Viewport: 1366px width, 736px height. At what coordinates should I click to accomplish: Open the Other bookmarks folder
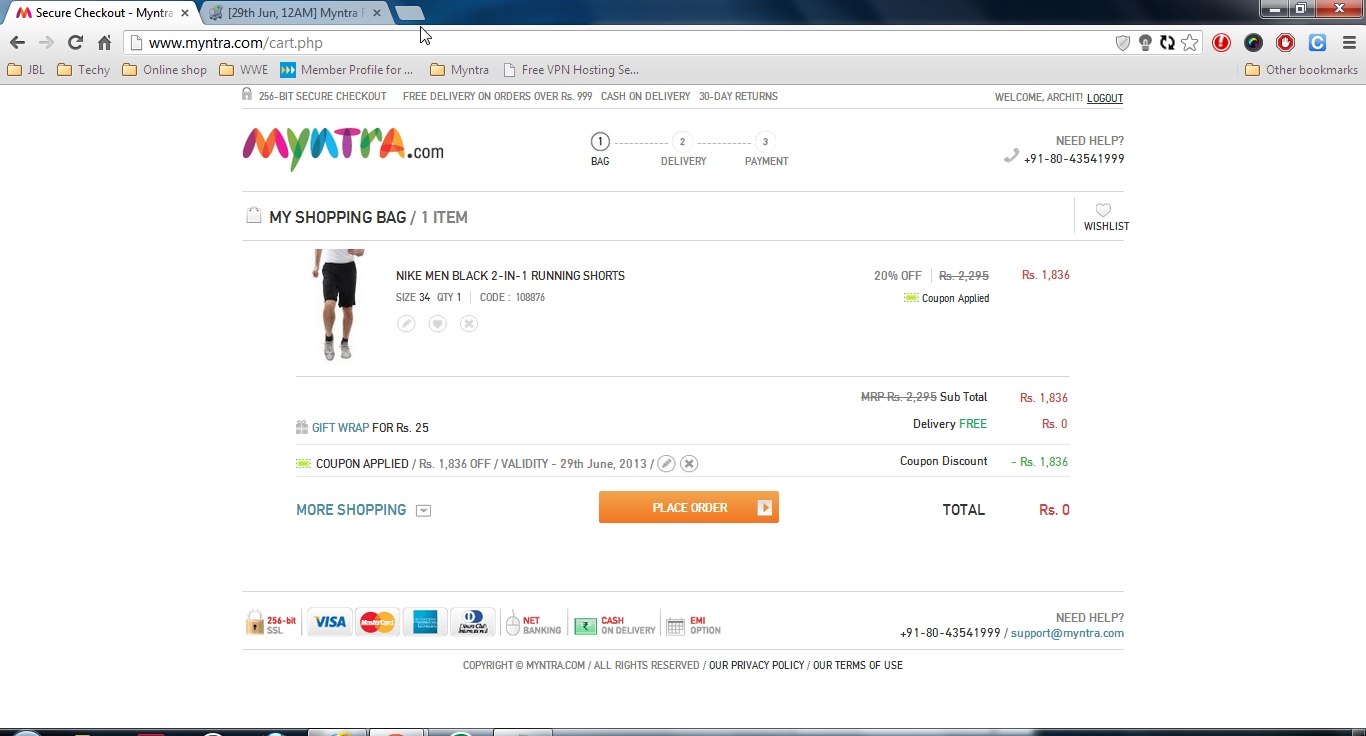[x=1301, y=70]
